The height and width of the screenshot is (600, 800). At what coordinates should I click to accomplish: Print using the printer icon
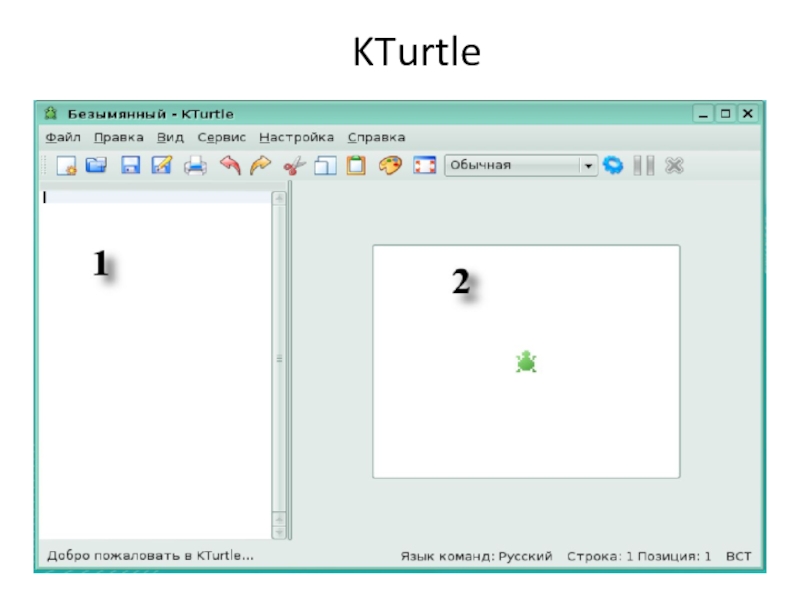(x=195, y=166)
